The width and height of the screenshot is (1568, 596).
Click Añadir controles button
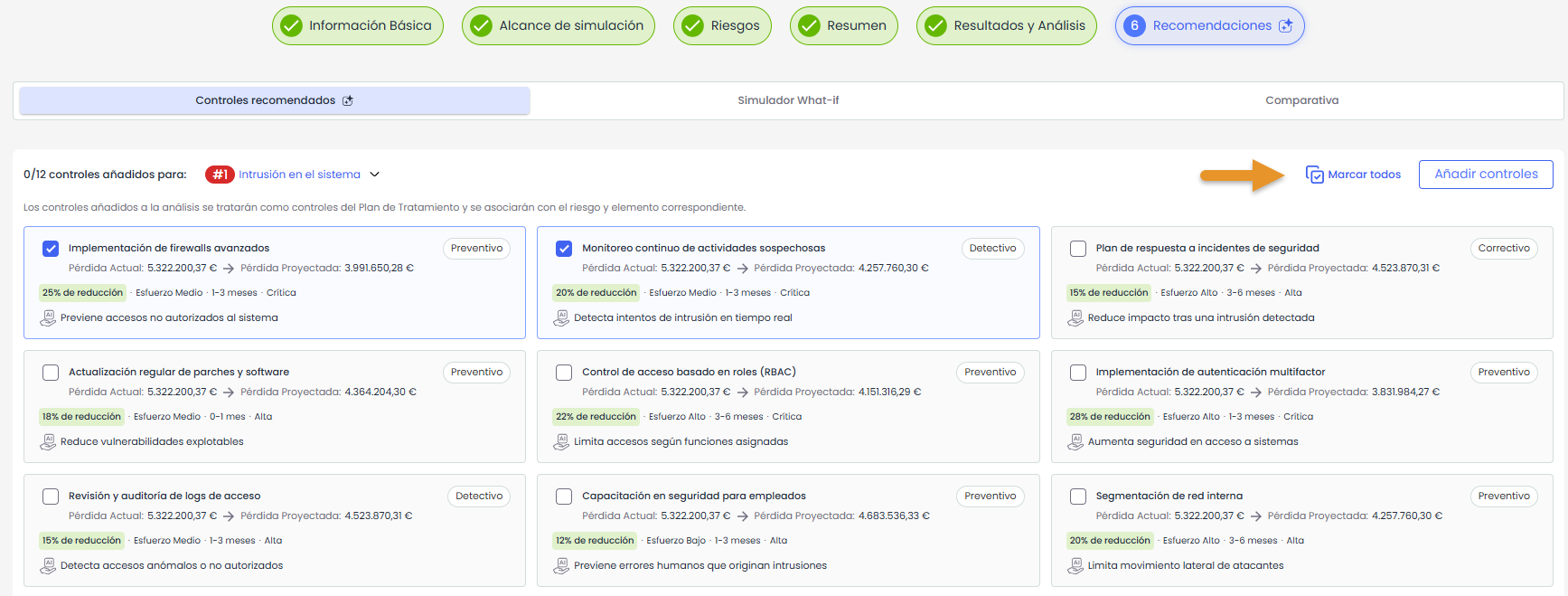(1486, 175)
